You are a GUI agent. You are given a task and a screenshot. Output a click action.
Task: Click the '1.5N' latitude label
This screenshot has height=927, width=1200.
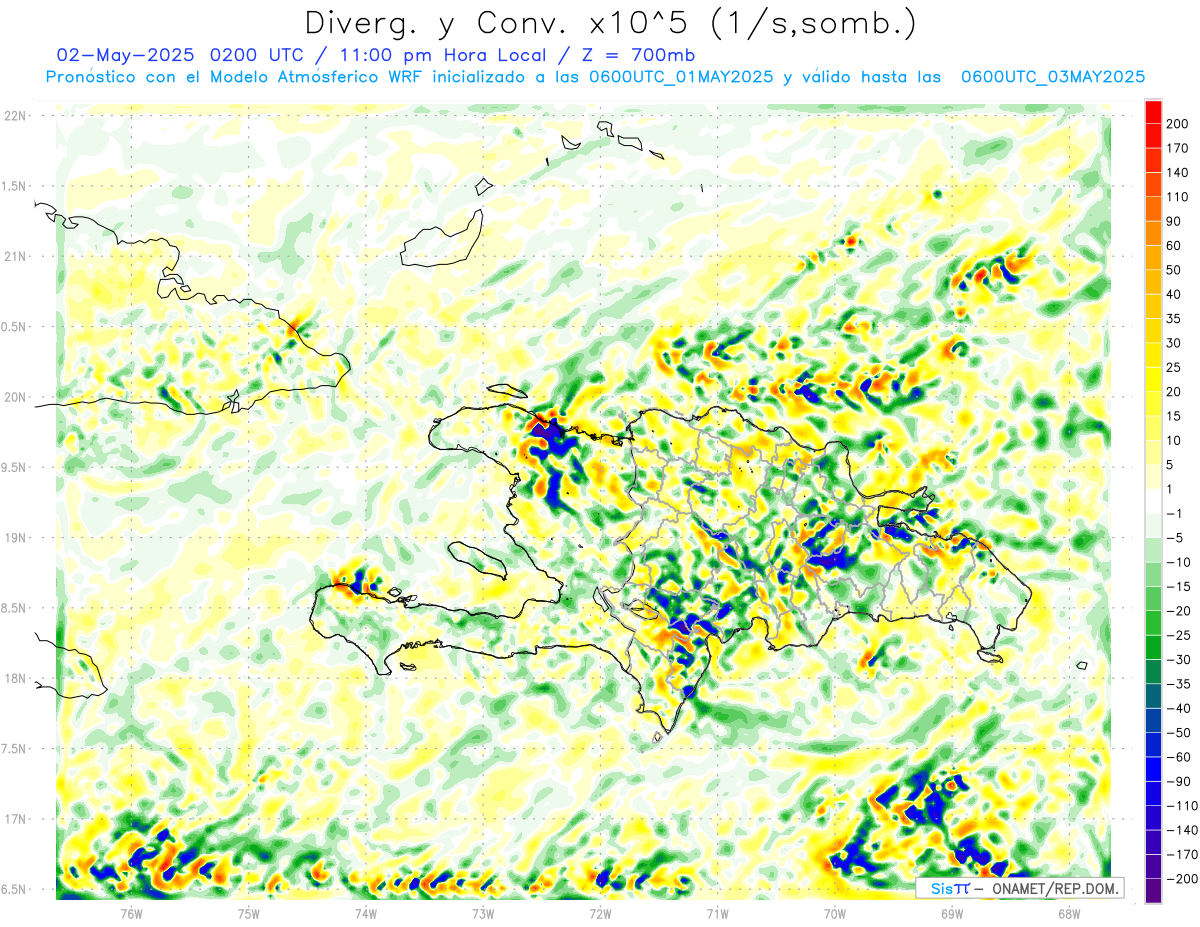15,186
